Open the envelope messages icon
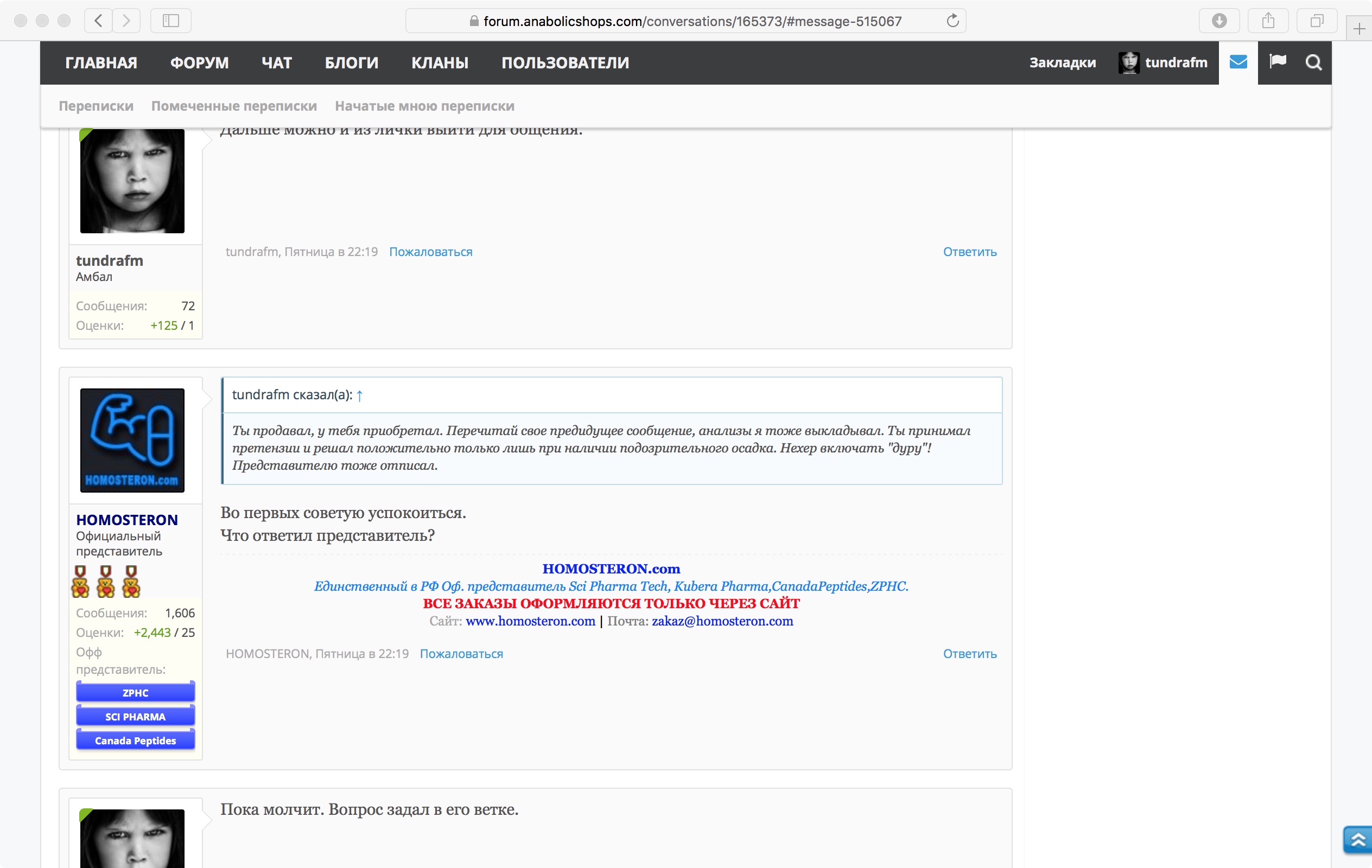 pos(1237,62)
